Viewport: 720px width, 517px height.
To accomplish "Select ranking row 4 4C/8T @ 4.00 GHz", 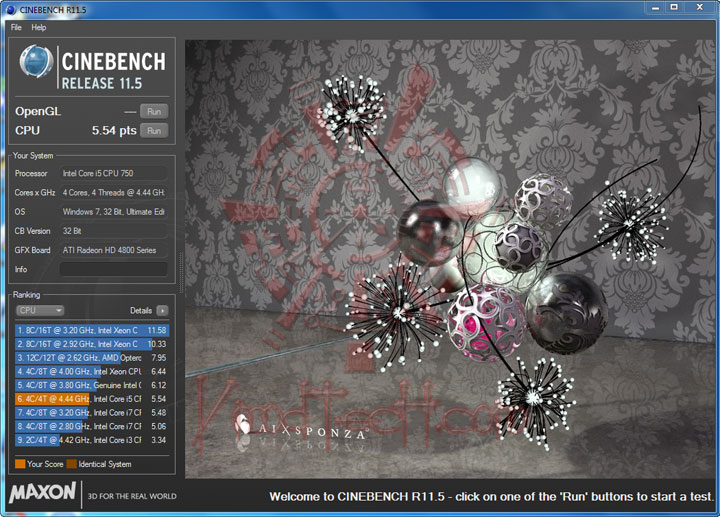I will (x=92, y=371).
